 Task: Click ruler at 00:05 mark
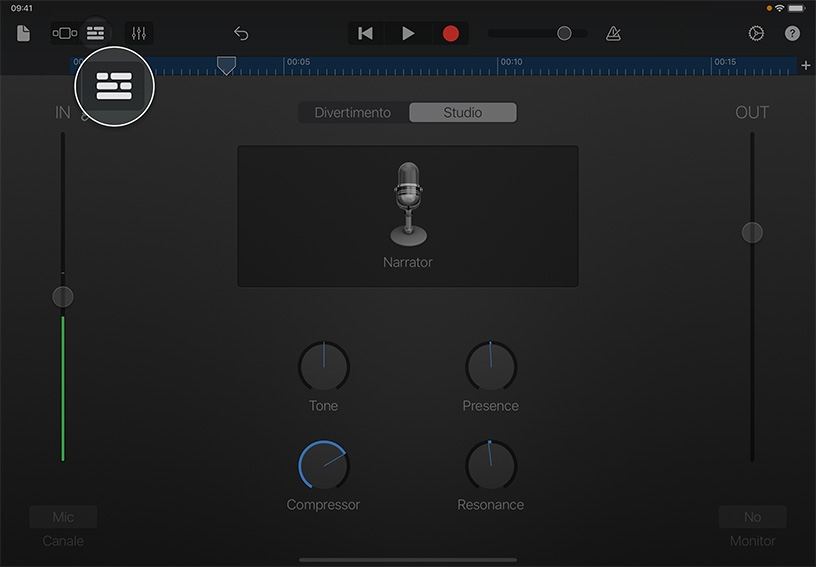pos(298,61)
